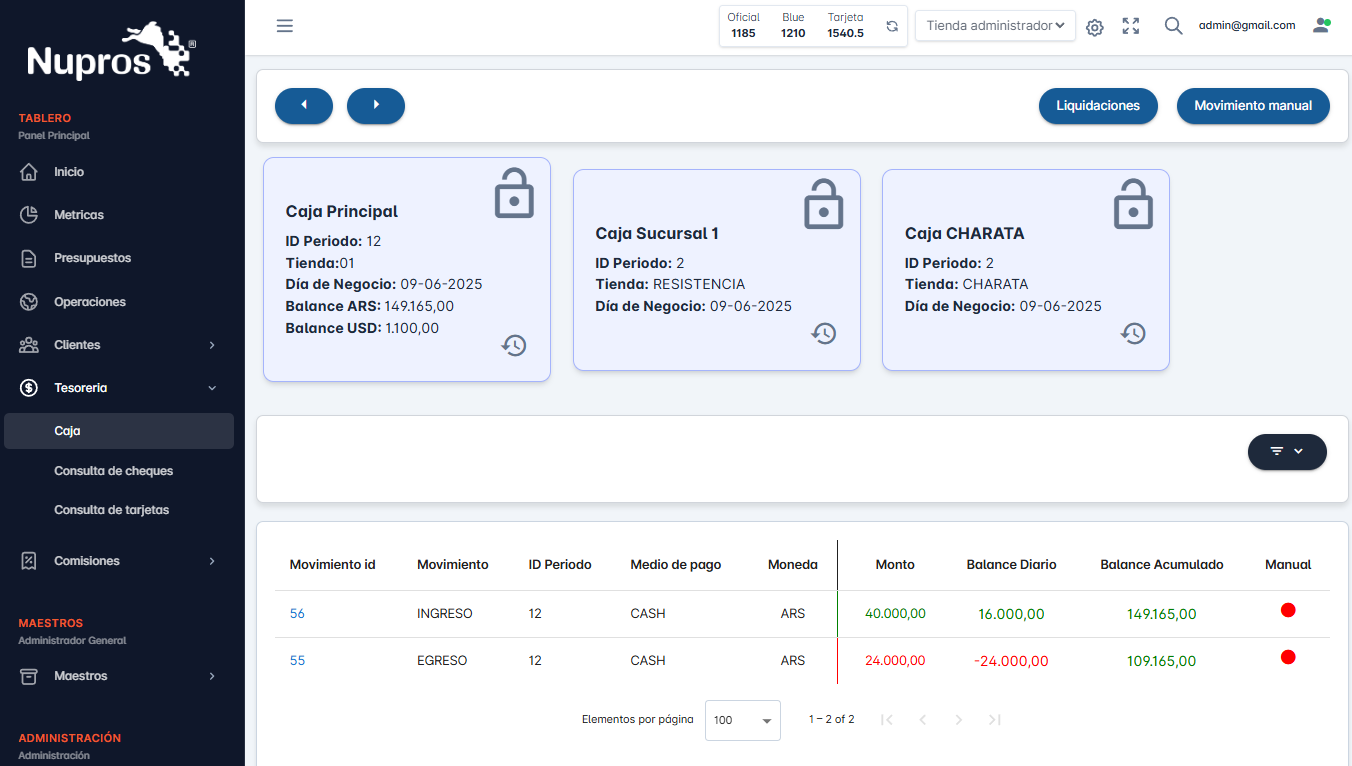The width and height of the screenshot is (1352, 766).
Task: Click the Monto column header
Action: click(x=895, y=565)
